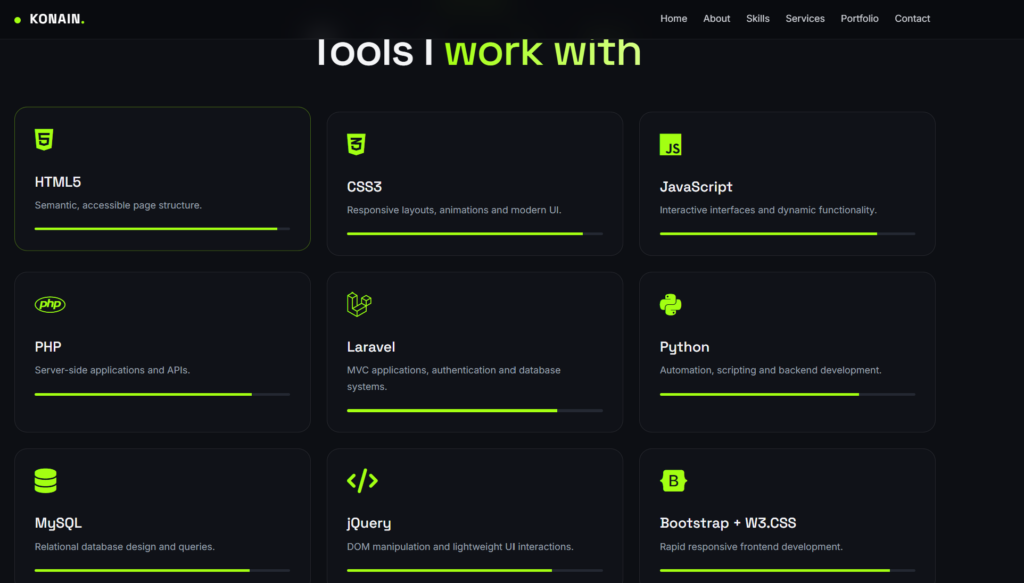Click the MySQL database stack icon
Screen dimensions: 1024x583
[46, 481]
